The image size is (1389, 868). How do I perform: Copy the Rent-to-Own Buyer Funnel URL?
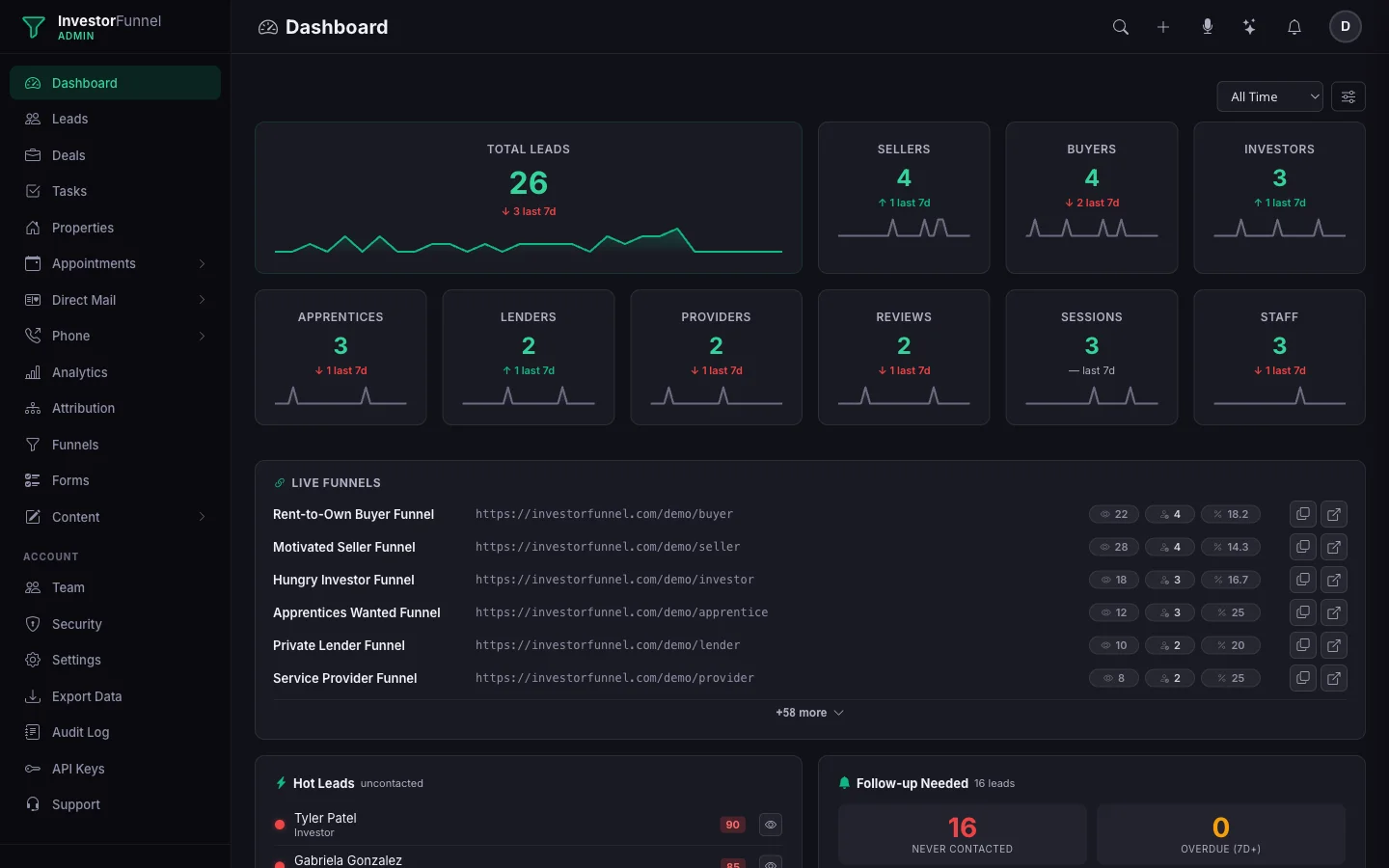coord(1303,514)
